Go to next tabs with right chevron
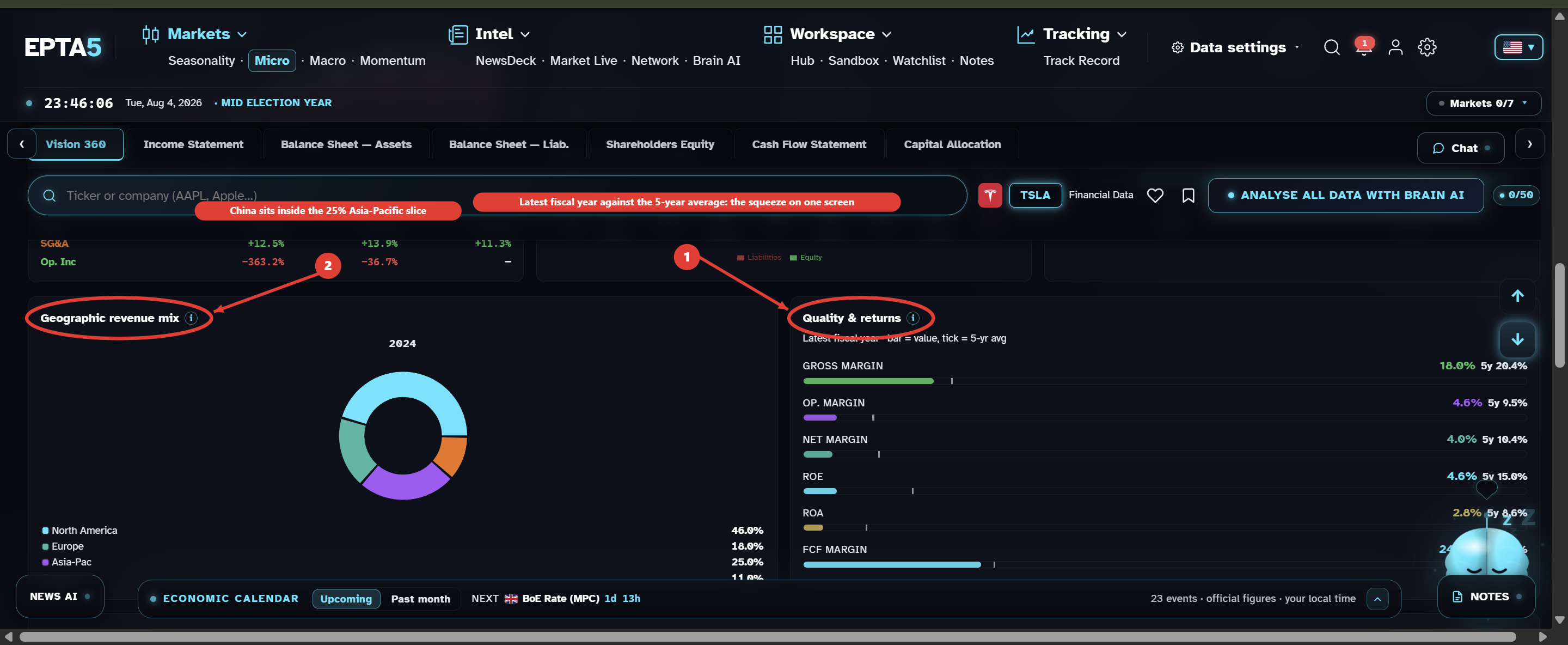The width and height of the screenshot is (1568, 645). click(1529, 144)
